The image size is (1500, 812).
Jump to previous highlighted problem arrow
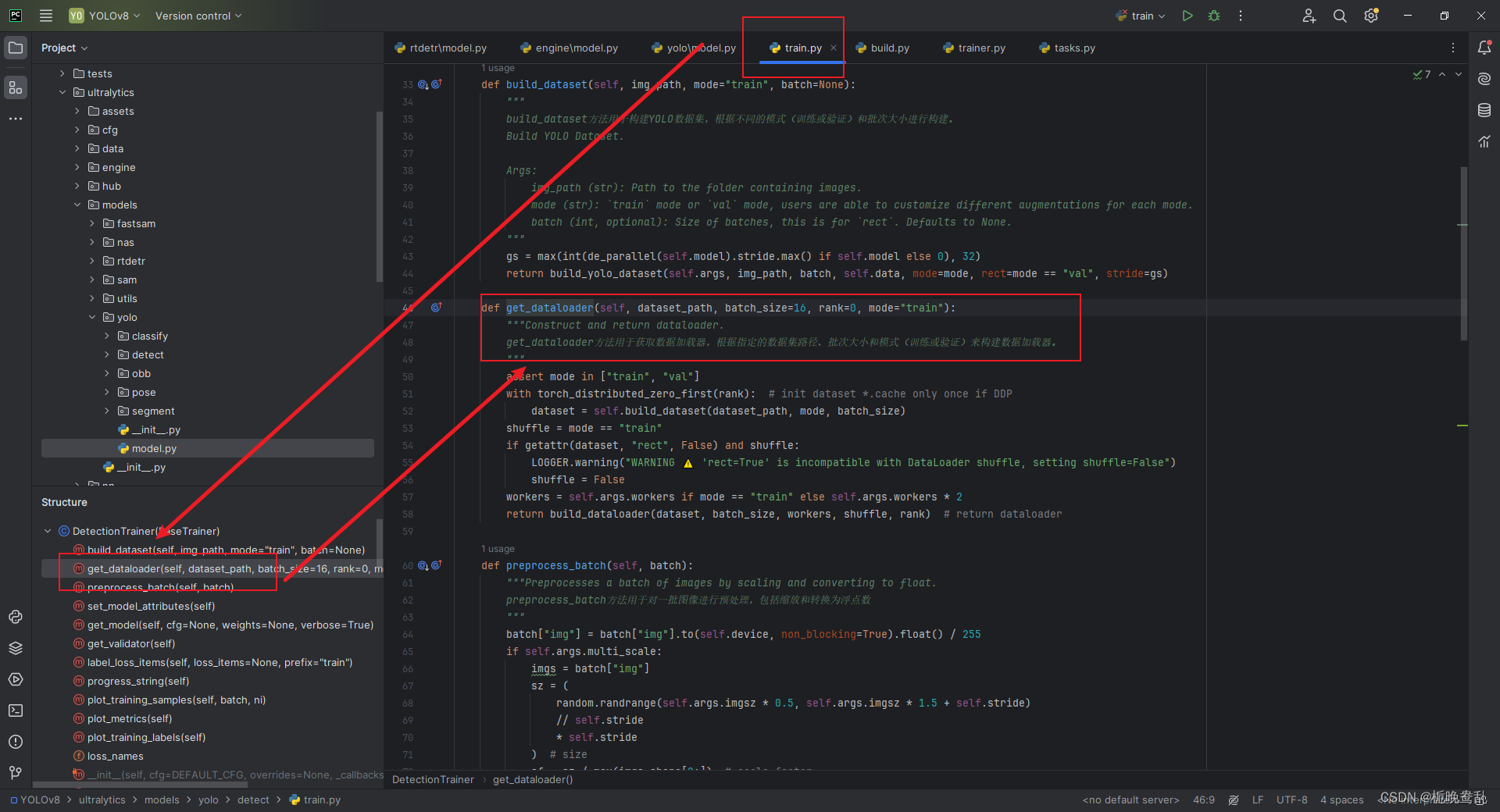[x=1442, y=74]
